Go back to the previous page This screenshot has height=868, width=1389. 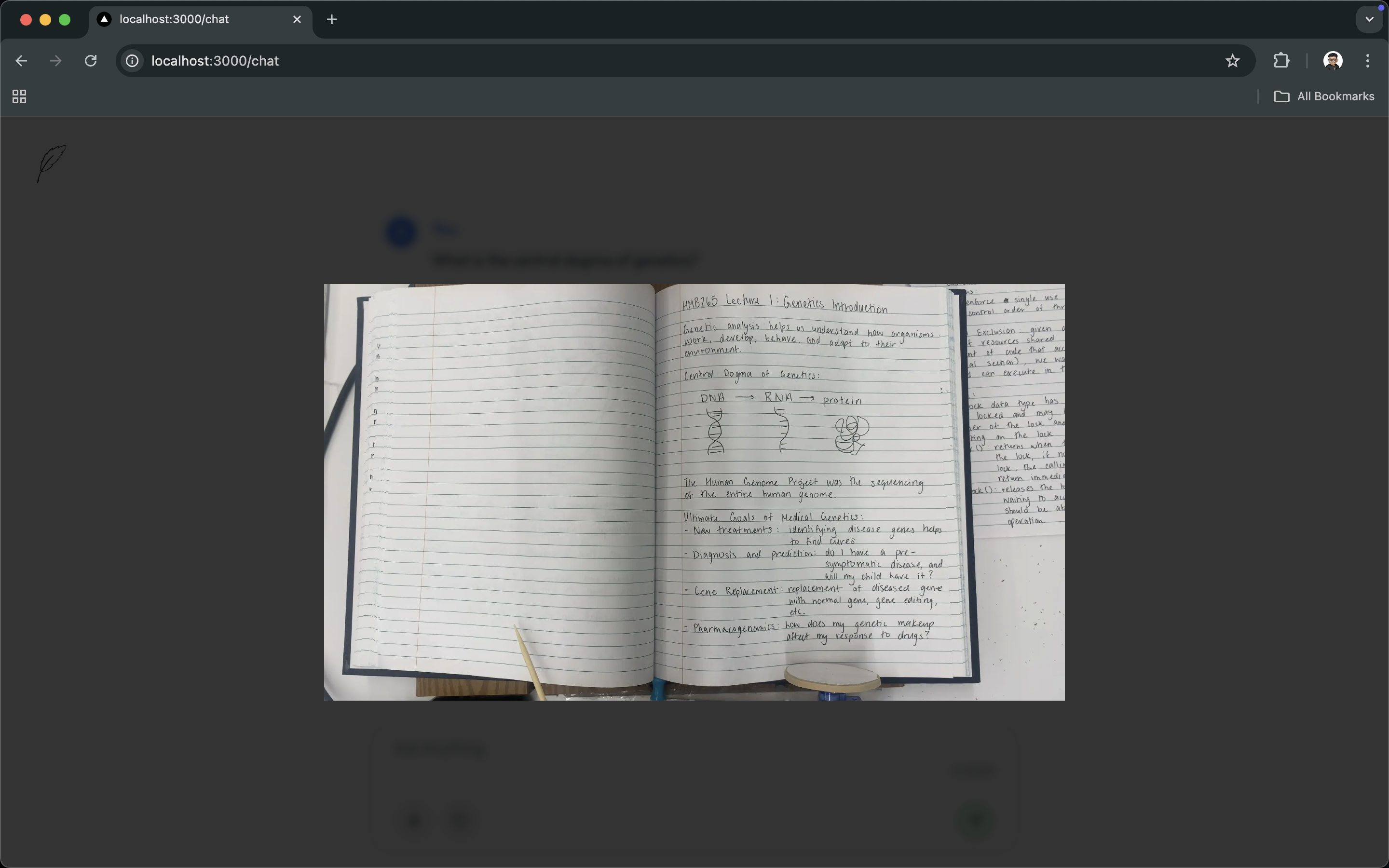(x=21, y=61)
